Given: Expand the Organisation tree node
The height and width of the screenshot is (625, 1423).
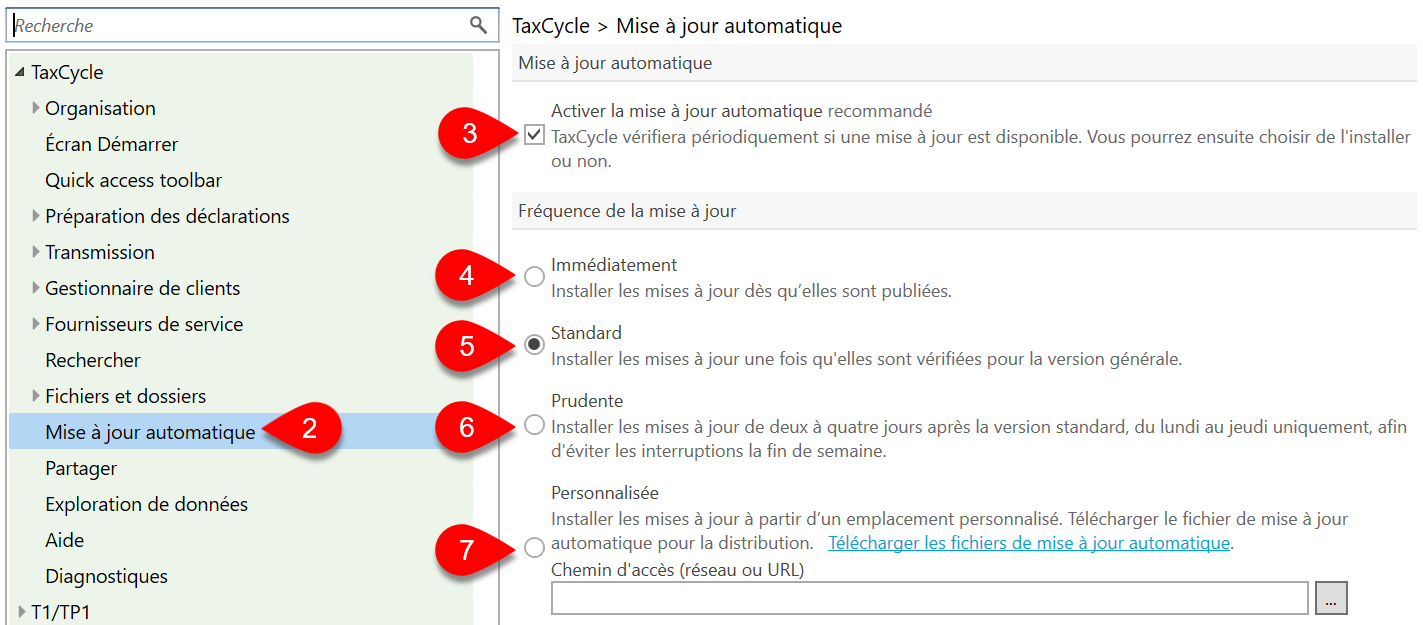Looking at the screenshot, I should click(x=36, y=108).
